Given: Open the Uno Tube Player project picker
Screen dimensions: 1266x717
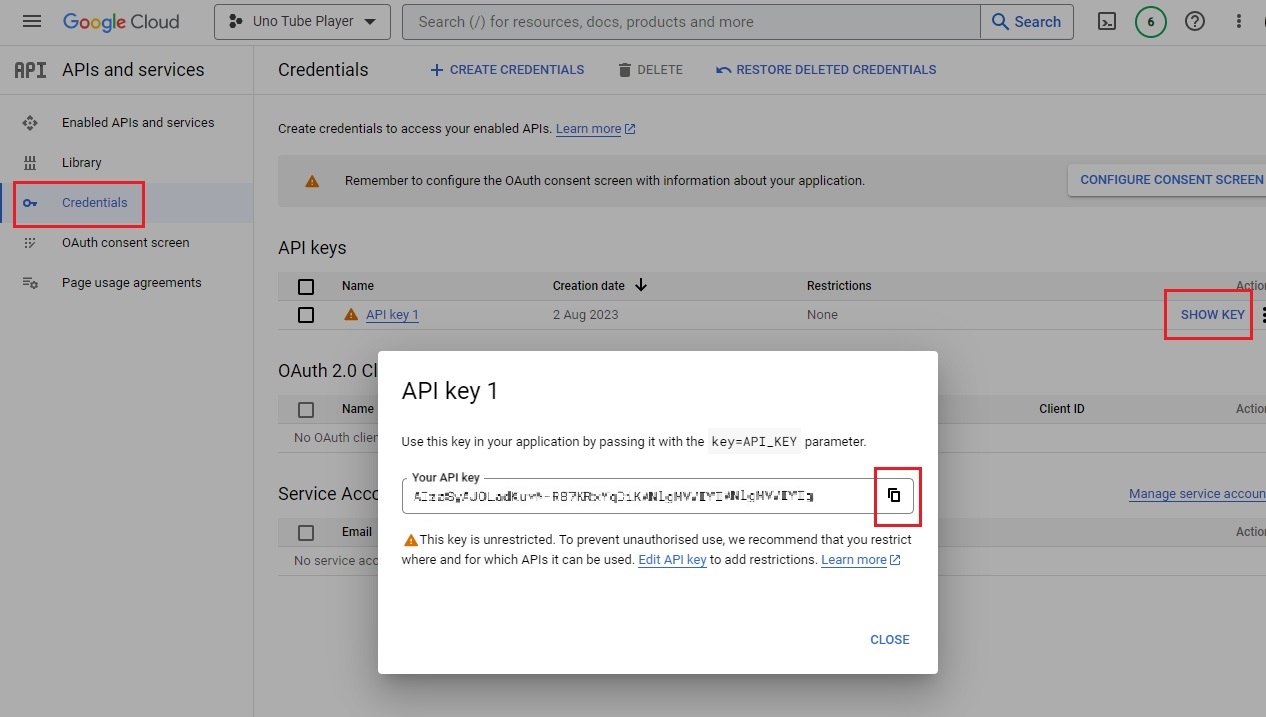Looking at the screenshot, I should coord(301,20).
